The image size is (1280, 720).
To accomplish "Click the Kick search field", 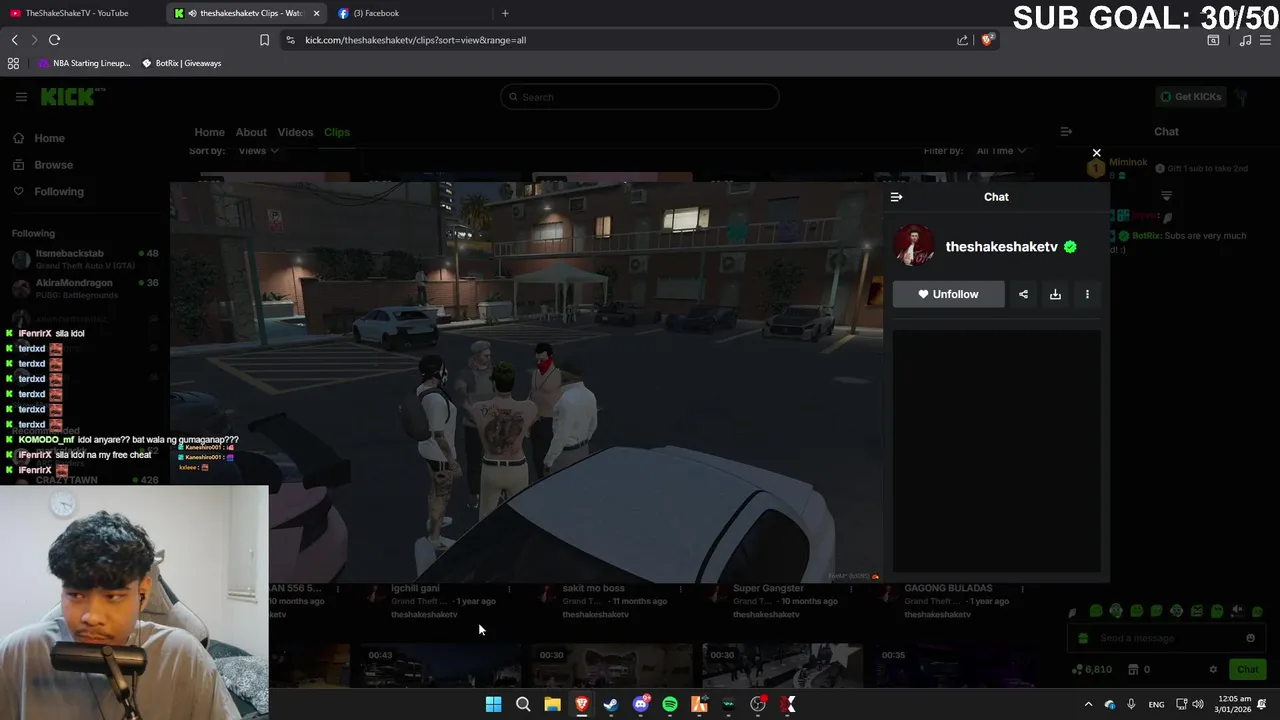I will (640, 97).
